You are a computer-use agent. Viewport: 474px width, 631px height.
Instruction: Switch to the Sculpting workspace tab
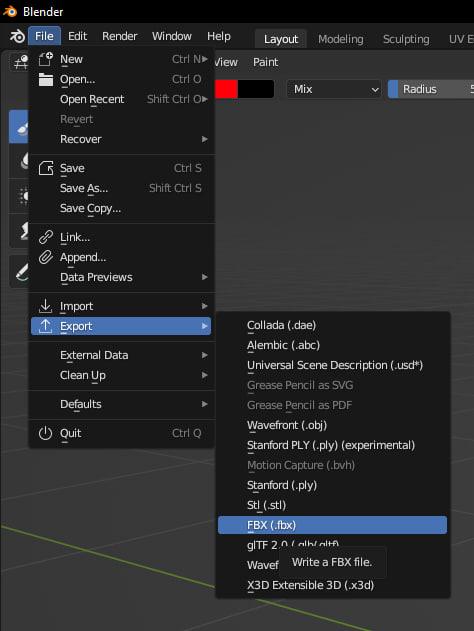[x=406, y=39]
